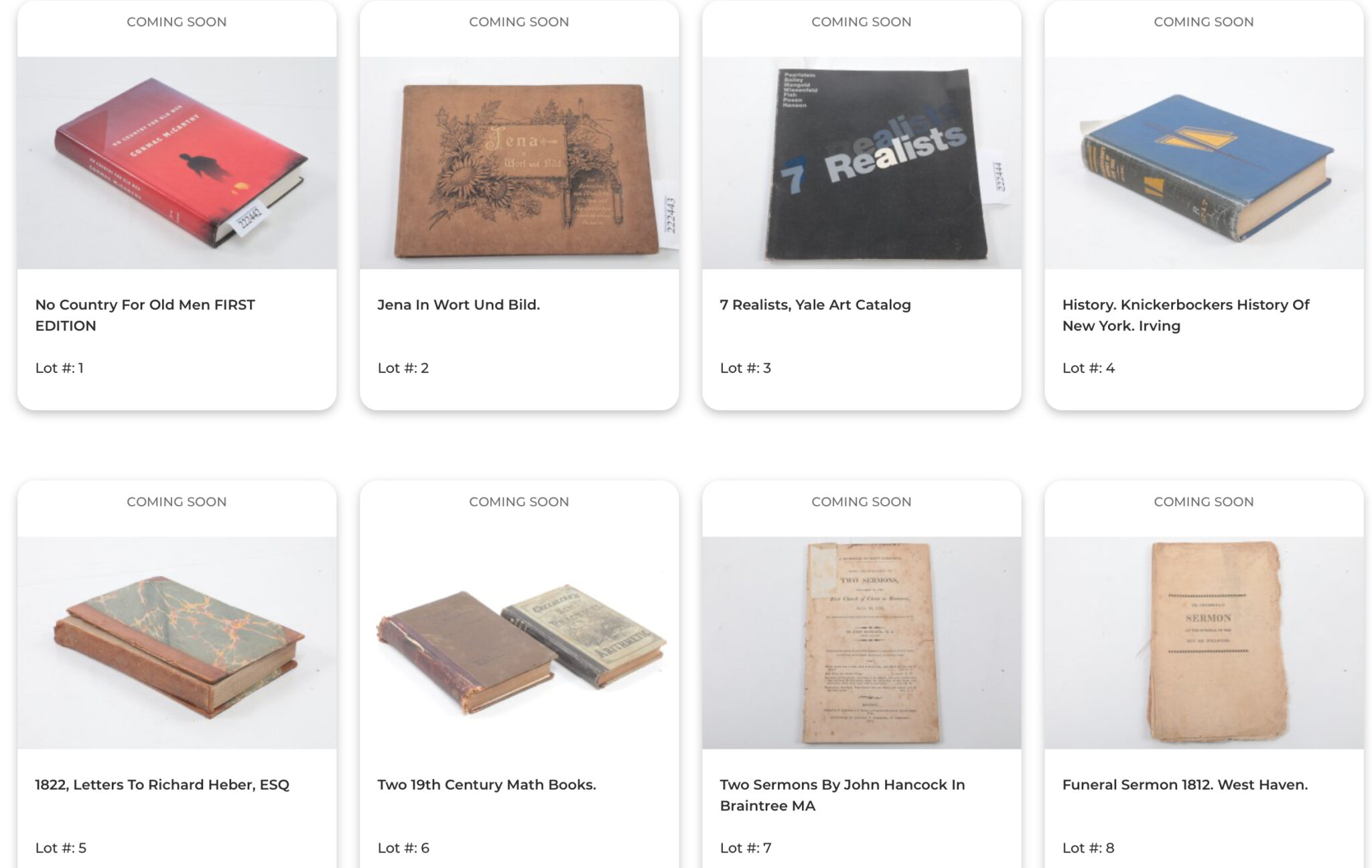
Task: Click the Two 19th Century Math Books title
Action: click(486, 785)
